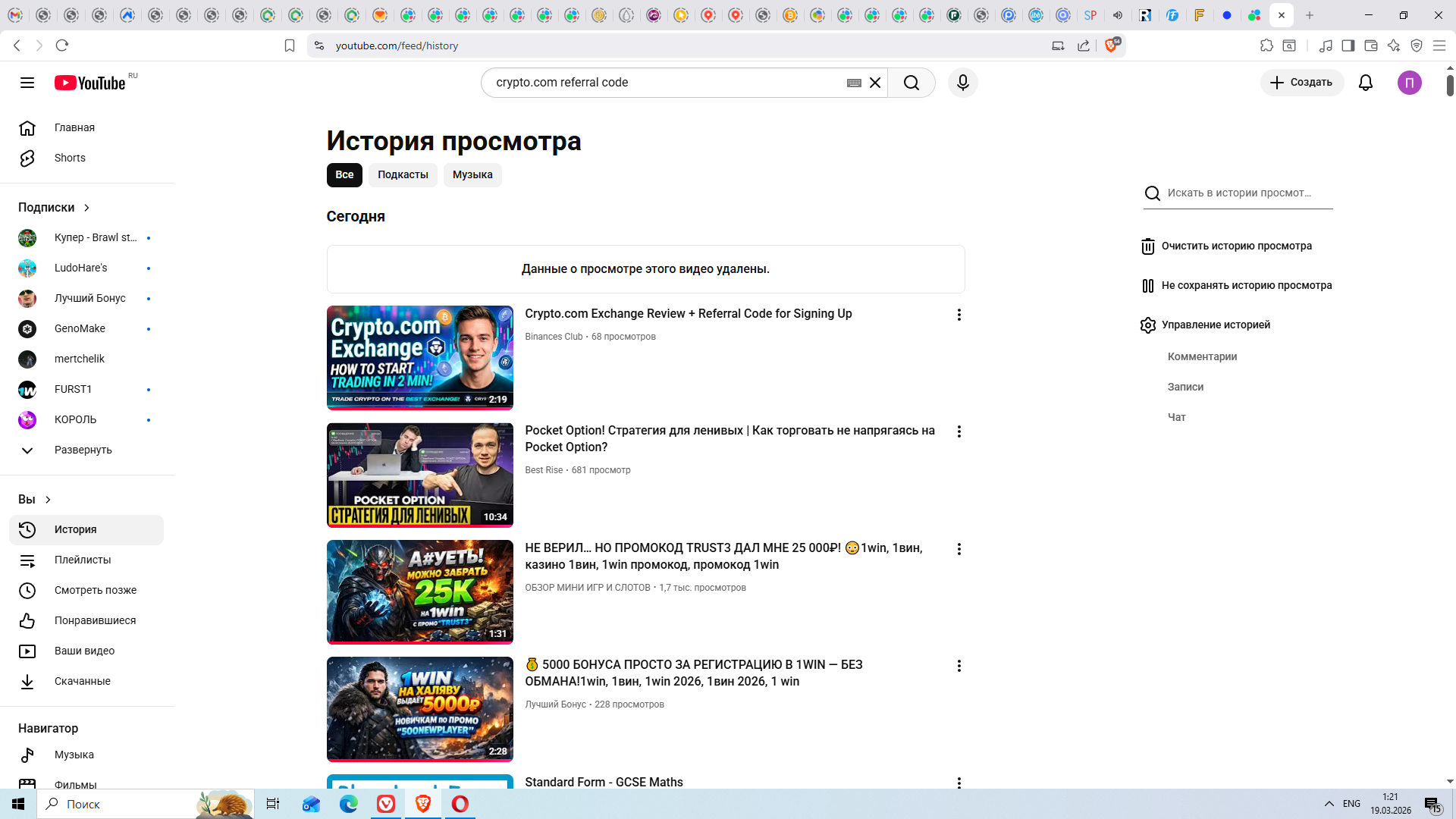Click the clear watch history trash icon
Screen dimensions: 1456x819
click(1147, 246)
